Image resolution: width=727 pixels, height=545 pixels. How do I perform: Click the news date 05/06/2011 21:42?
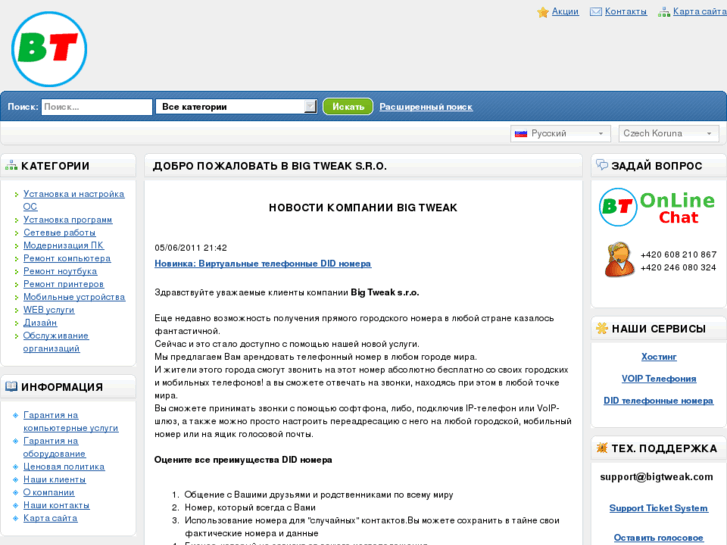point(191,248)
